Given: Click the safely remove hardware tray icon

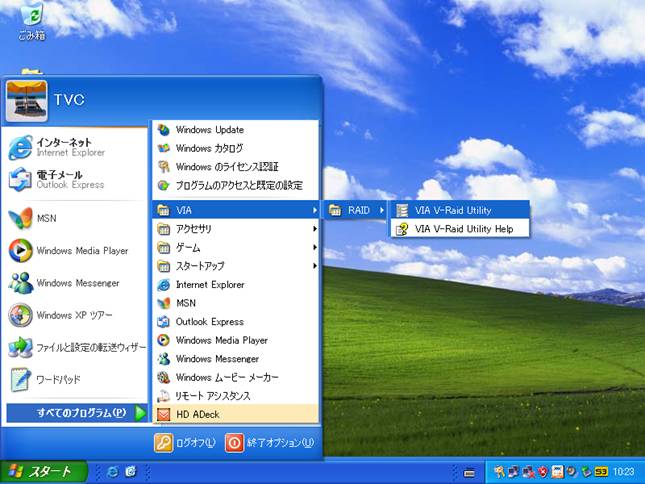Looking at the screenshot, I should (586, 472).
